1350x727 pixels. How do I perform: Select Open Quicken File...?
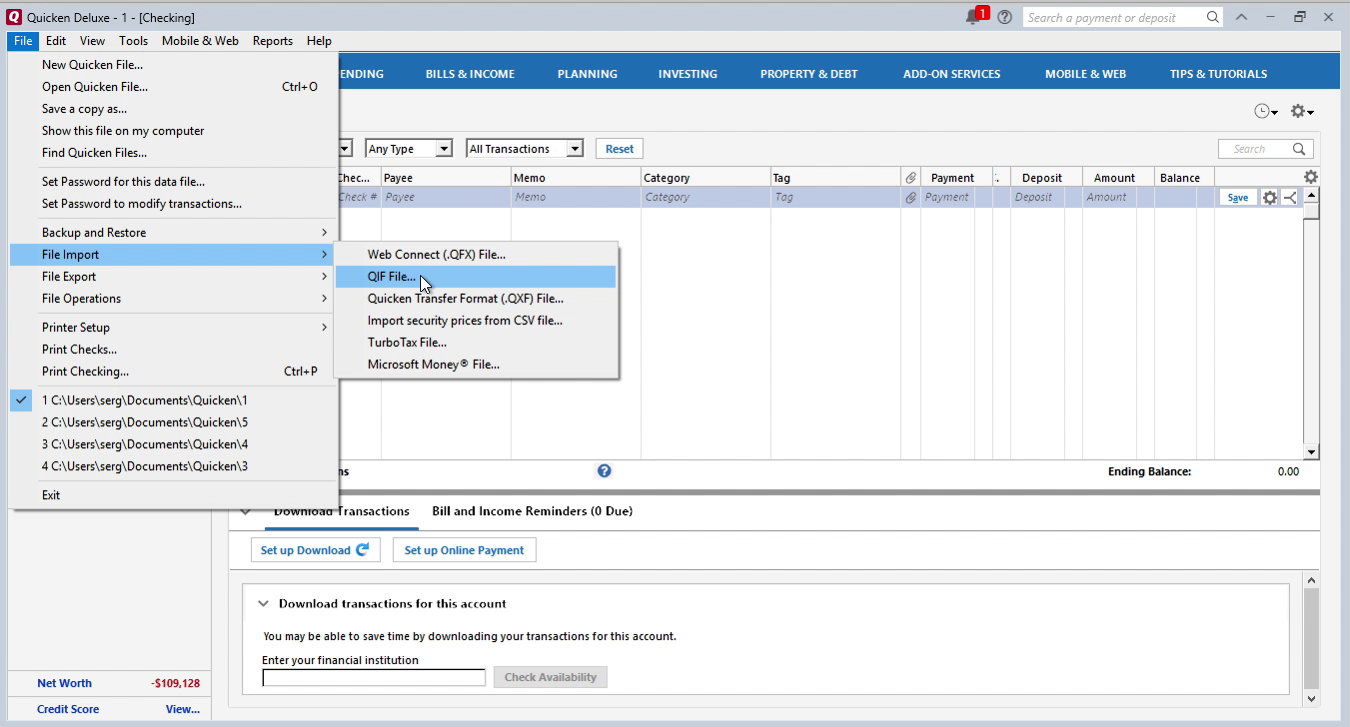[171, 87]
